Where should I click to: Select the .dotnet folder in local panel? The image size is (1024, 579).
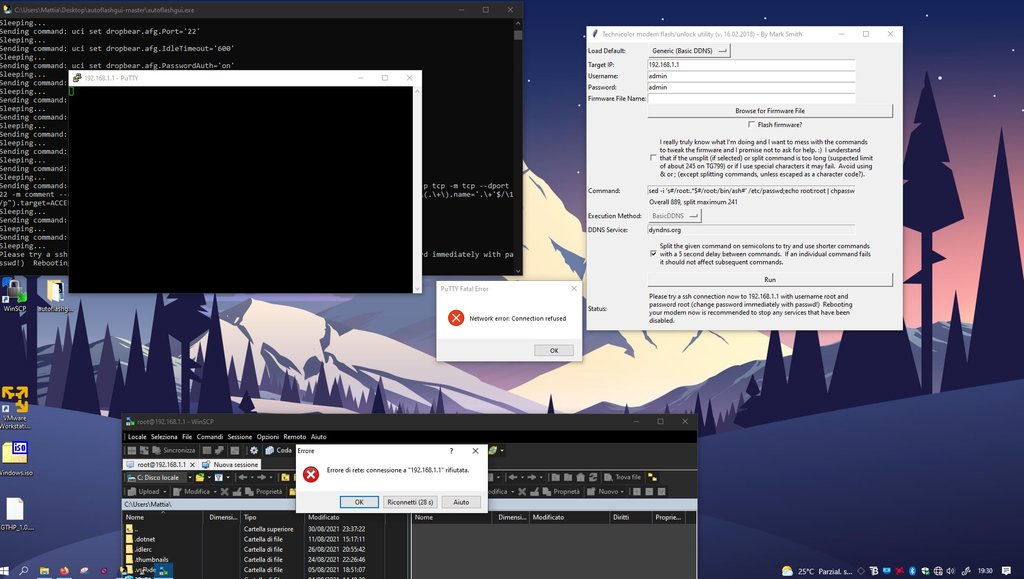pyautogui.click(x=145, y=539)
